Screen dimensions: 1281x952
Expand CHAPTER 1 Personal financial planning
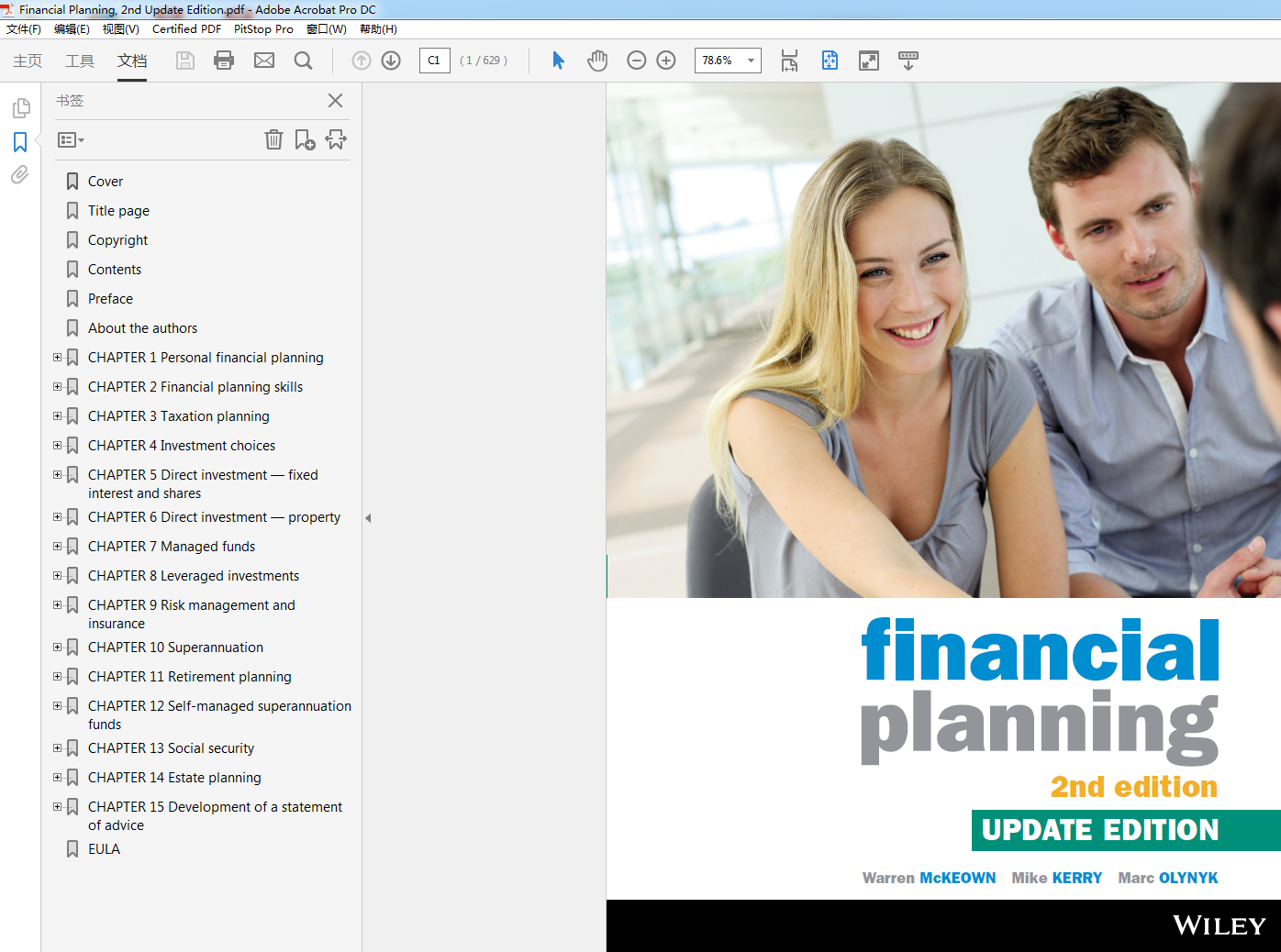pyautogui.click(x=57, y=357)
